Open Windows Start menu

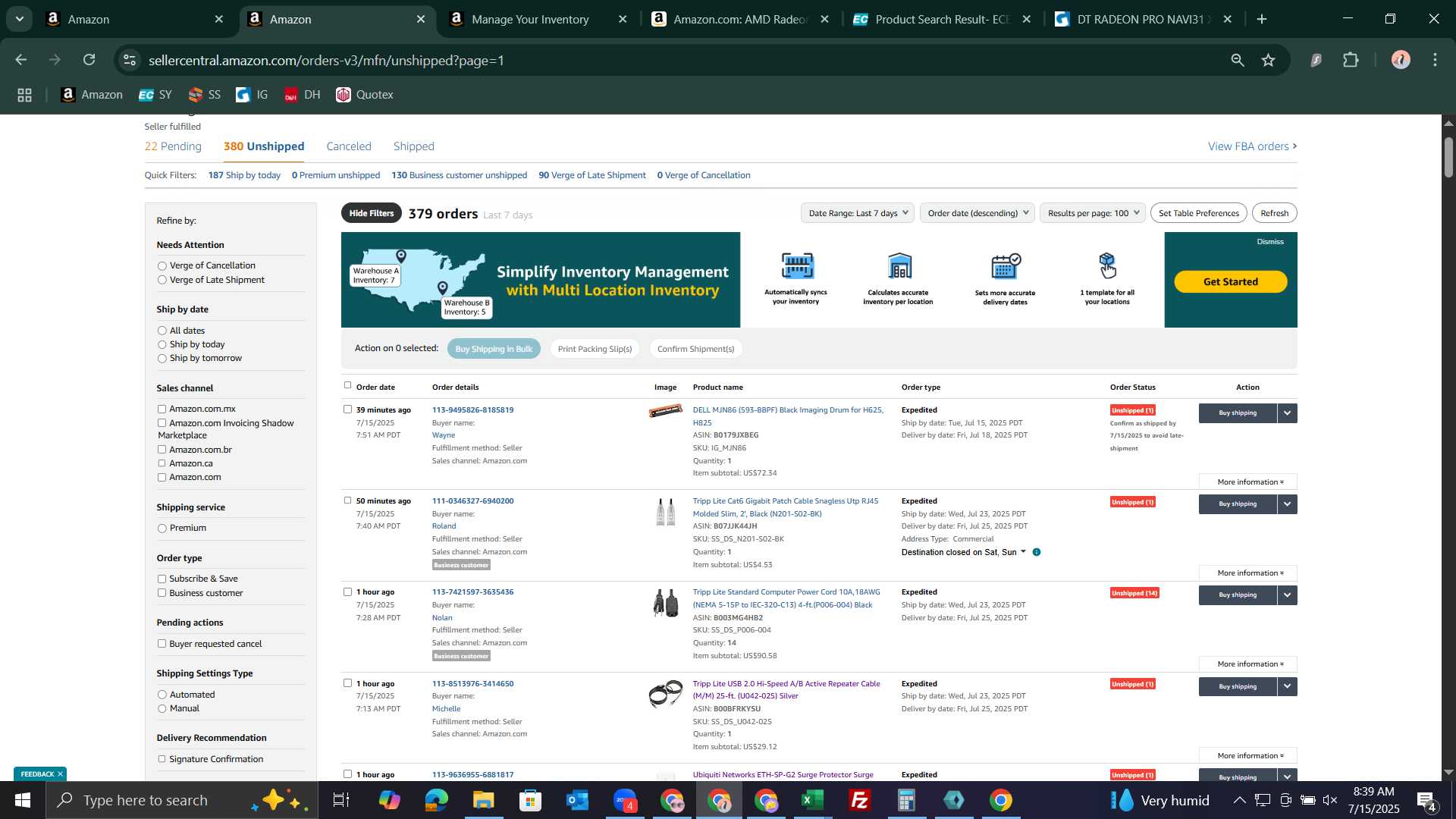click(22, 800)
